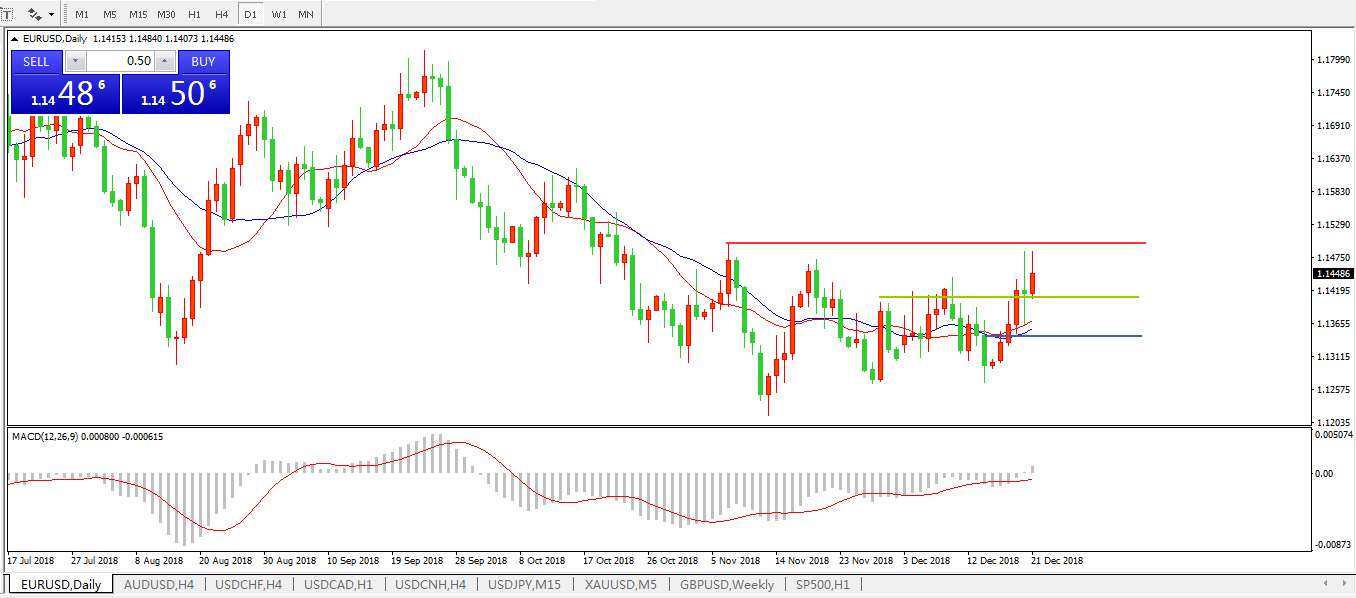Open the AUDUSD,H4 chart tab
This screenshot has width=1356, height=598.
pyautogui.click(x=159, y=584)
